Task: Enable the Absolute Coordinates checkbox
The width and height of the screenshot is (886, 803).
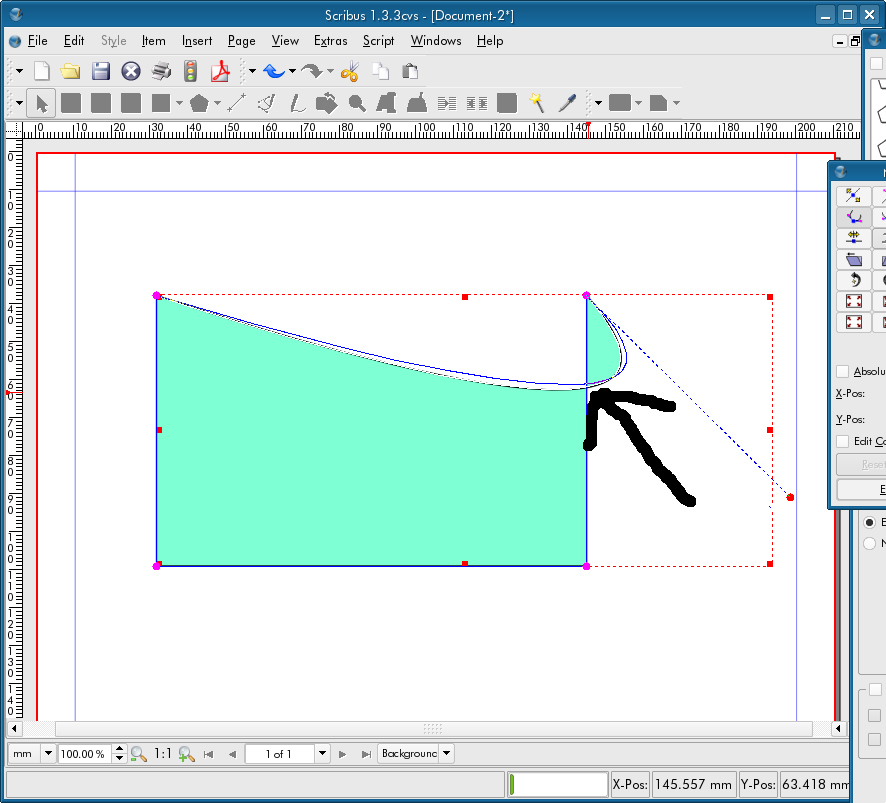Action: [842, 371]
